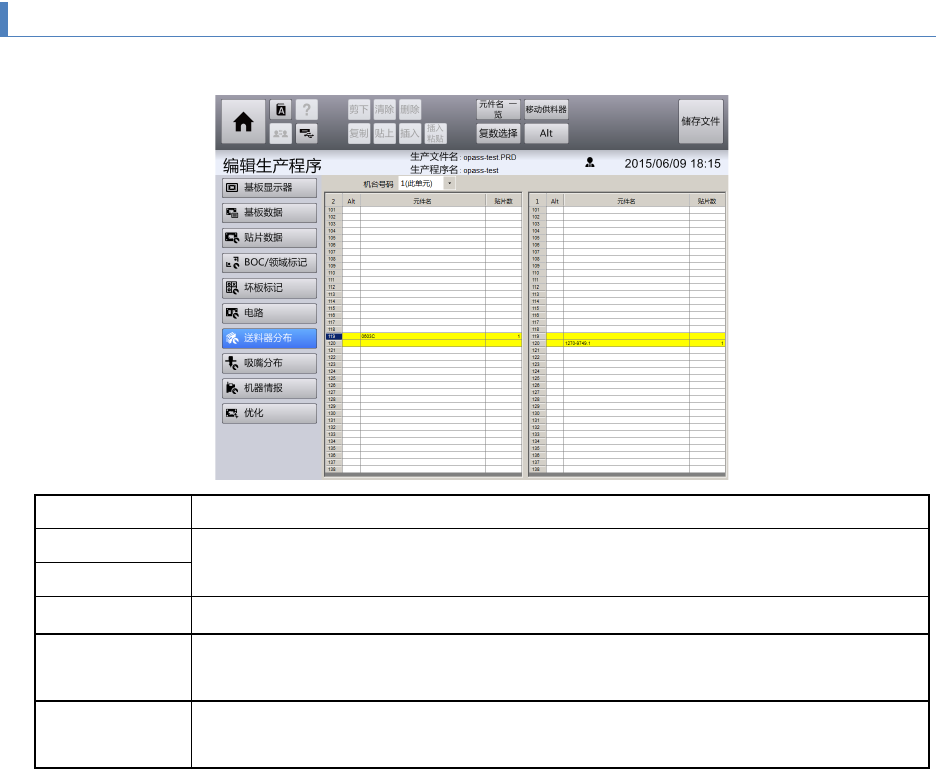The height and width of the screenshot is (769, 936).
Task: Click the 剪下 (cut) toolbar button
Action: 359,110
